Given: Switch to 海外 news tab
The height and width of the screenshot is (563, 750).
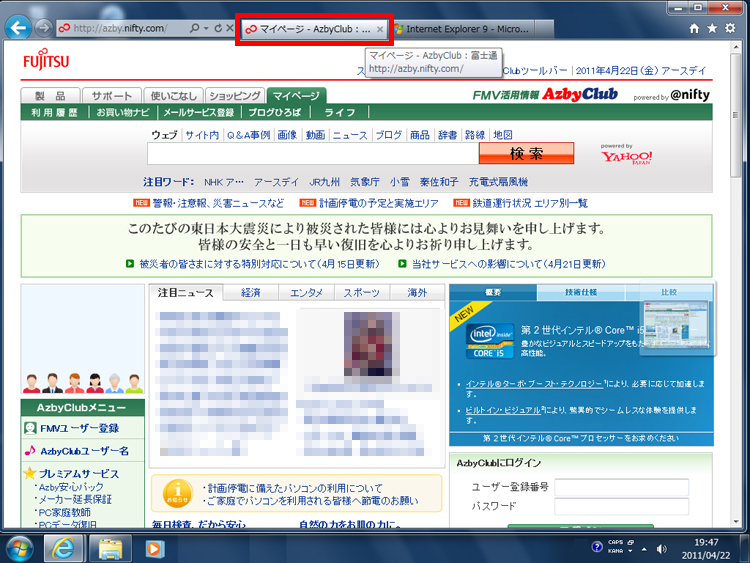Looking at the screenshot, I should pos(417,293).
